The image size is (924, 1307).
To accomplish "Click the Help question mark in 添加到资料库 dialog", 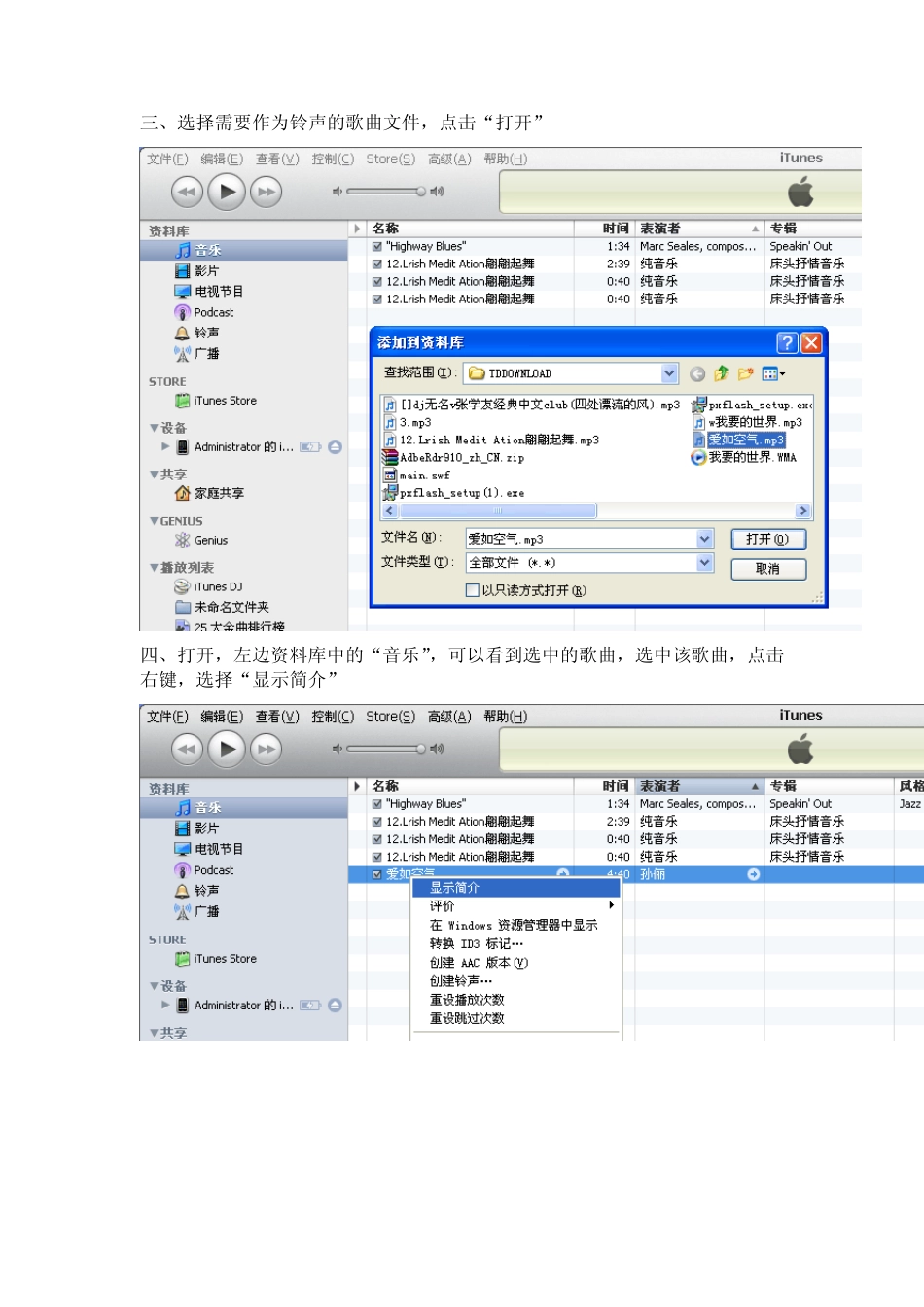I will tap(787, 342).
